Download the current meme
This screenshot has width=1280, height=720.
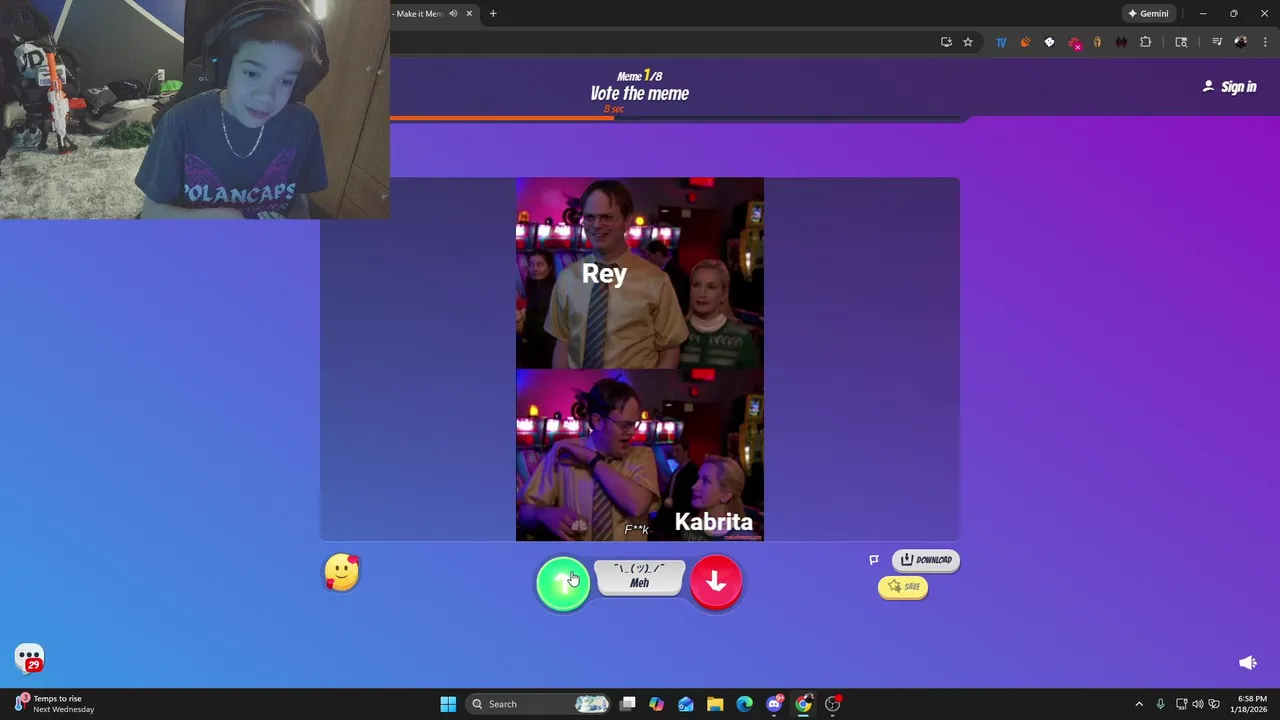point(926,560)
